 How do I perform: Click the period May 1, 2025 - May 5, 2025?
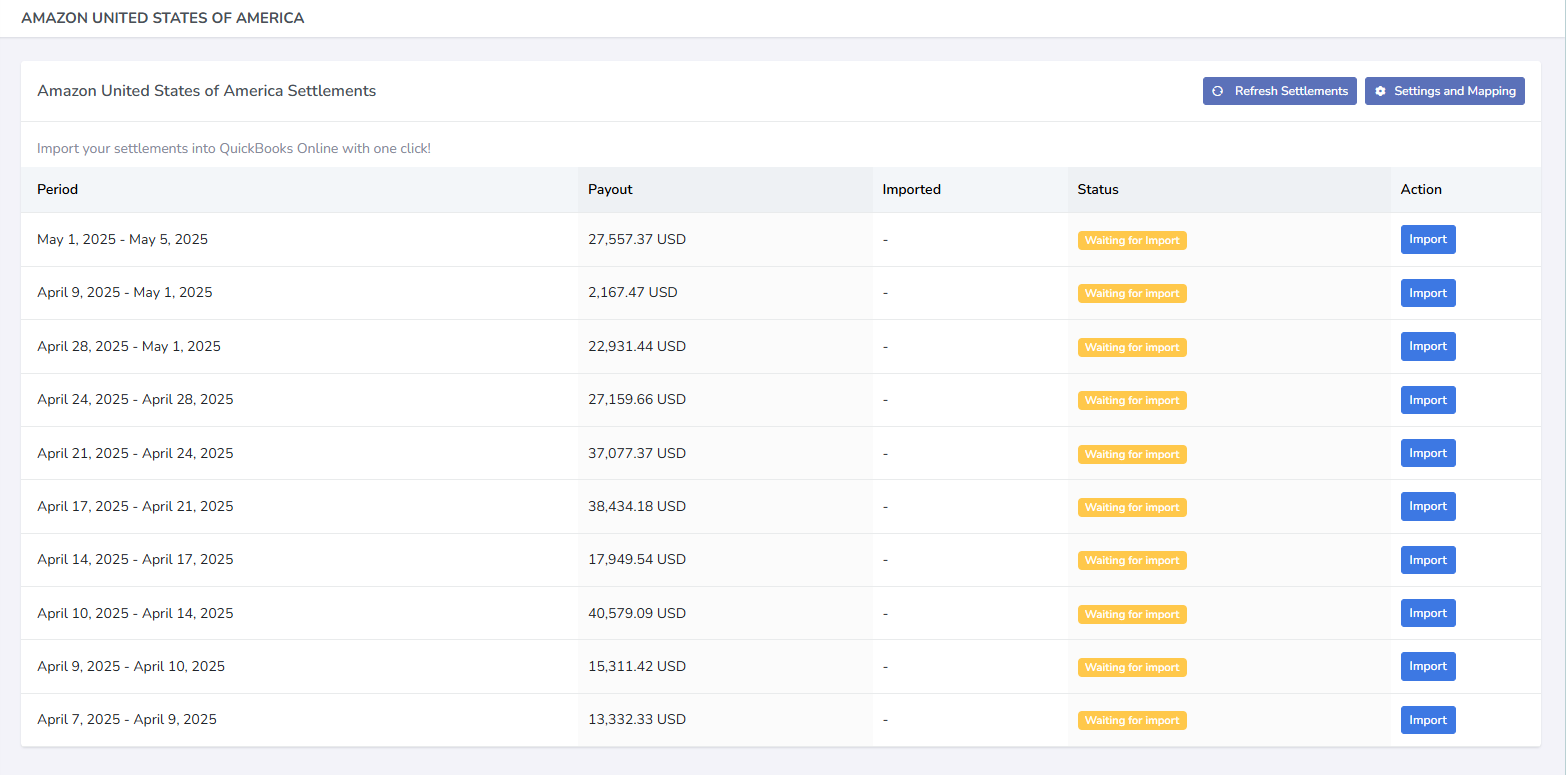tap(122, 240)
